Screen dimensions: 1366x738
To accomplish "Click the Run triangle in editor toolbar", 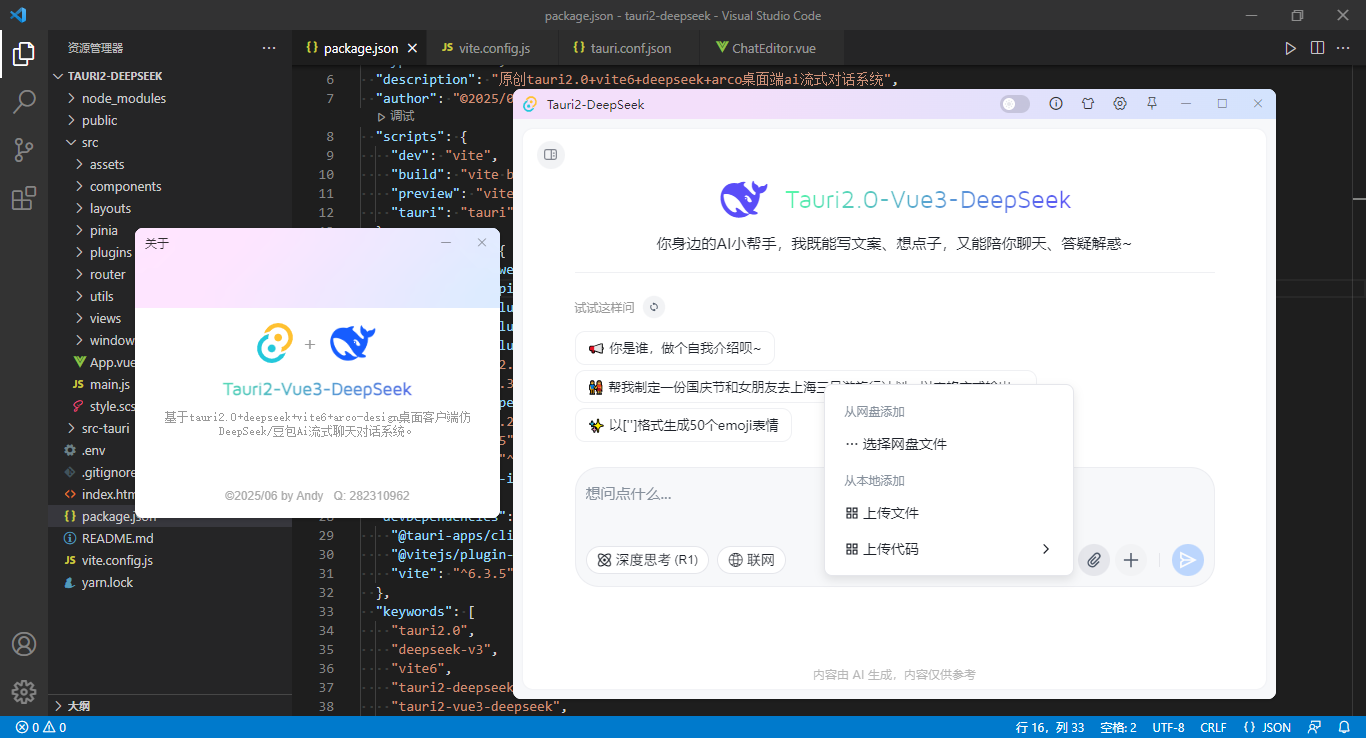I will coord(1290,48).
